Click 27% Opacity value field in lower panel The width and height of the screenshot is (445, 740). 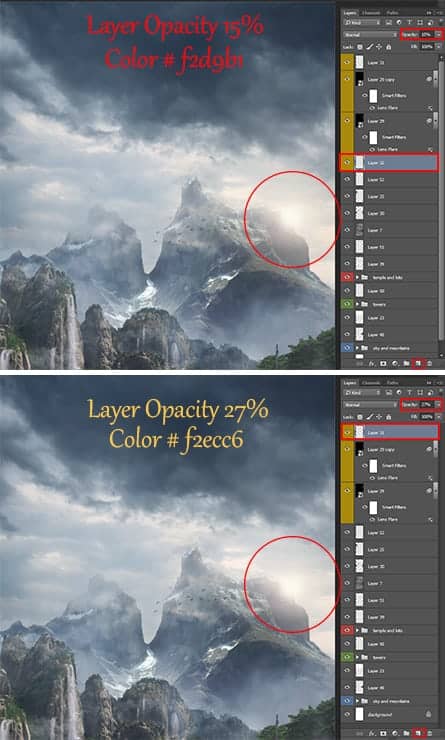click(x=427, y=404)
